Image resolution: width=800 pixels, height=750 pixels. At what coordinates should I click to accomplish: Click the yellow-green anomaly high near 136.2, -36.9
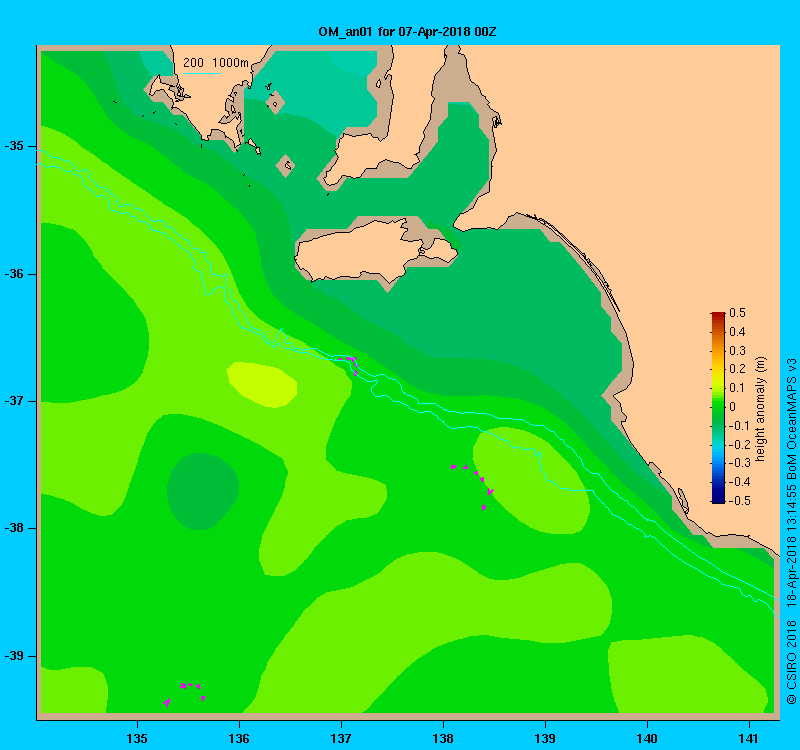pyautogui.click(x=262, y=385)
